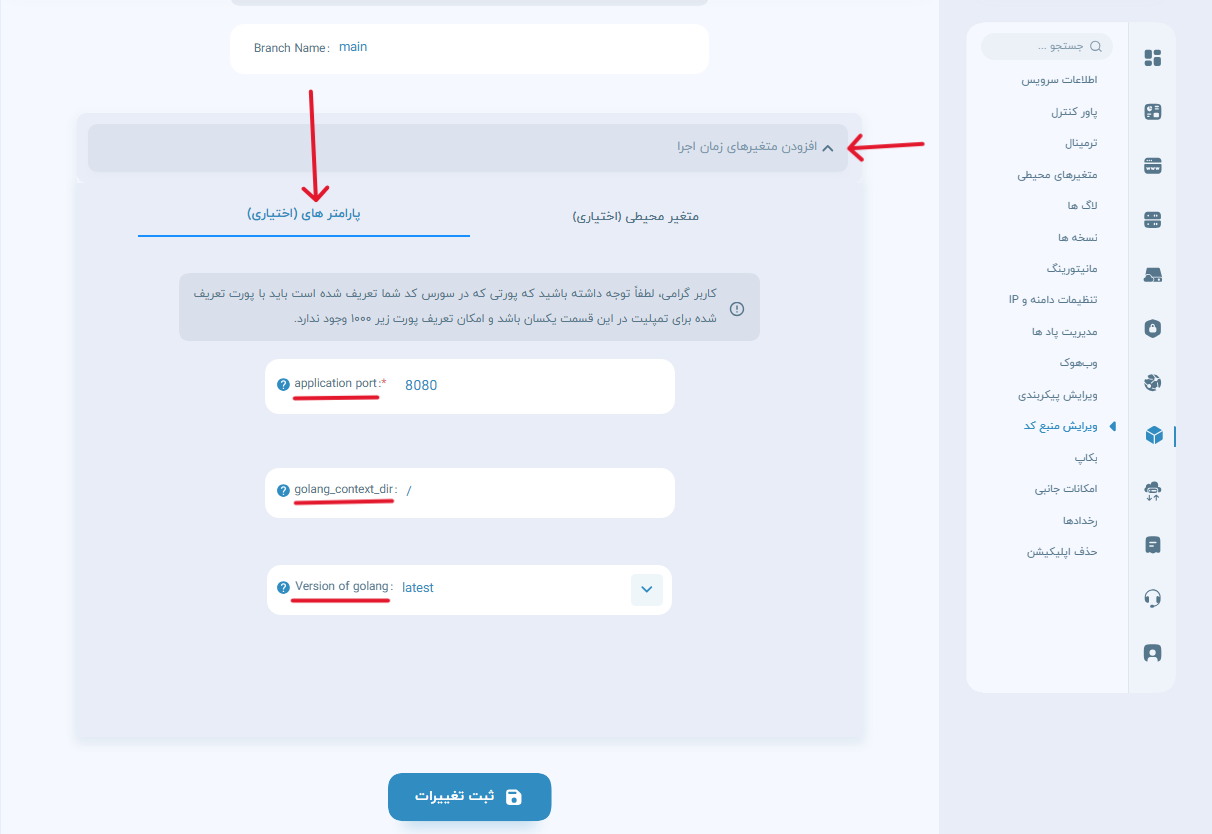Open ترمینال from the side menu
The width and height of the screenshot is (1212, 834).
pyautogui.click(x=1080, y=143)
